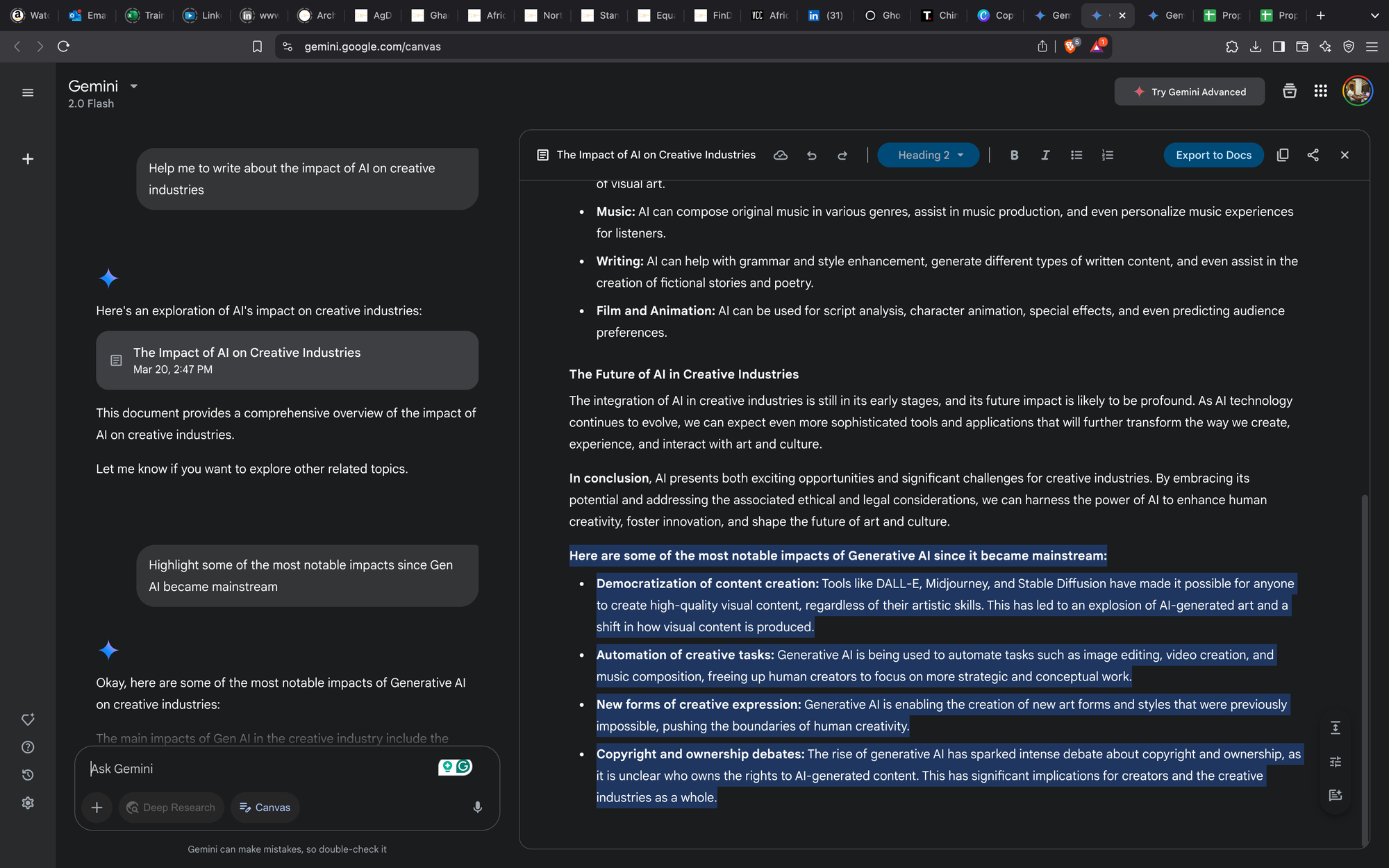Expand browser tab list chevron
This screenshot has width=1389, height=868.
click(1374, 15)
